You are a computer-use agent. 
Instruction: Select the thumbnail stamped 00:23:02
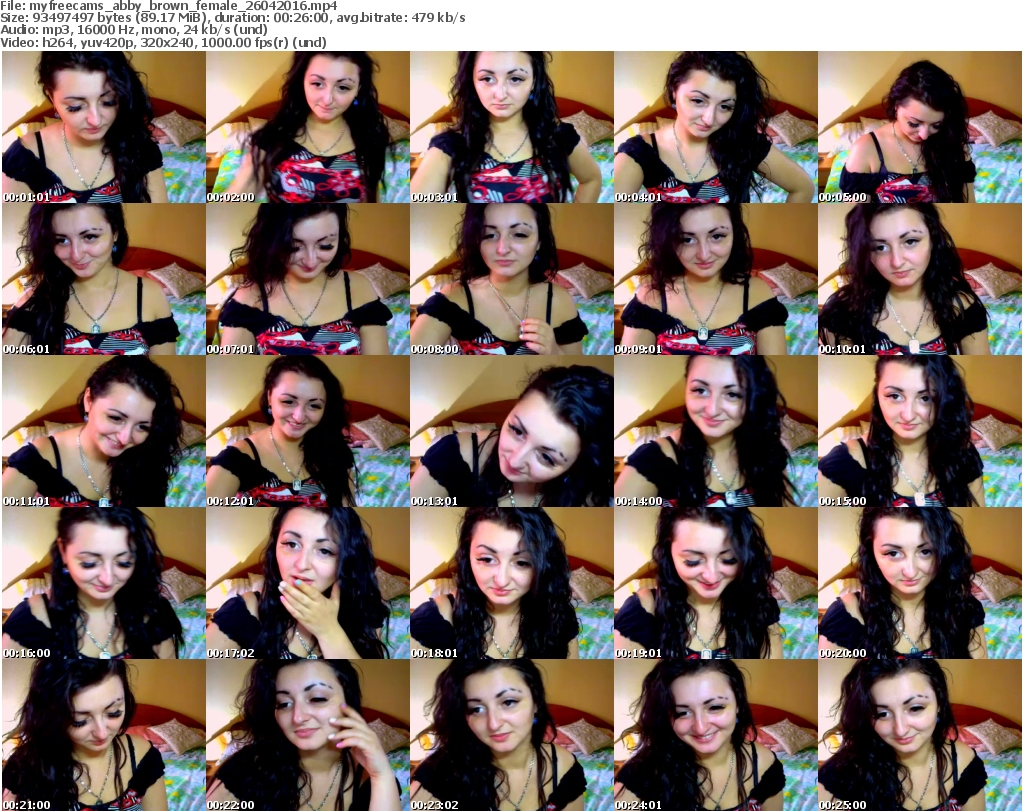[x=512, y=735]
